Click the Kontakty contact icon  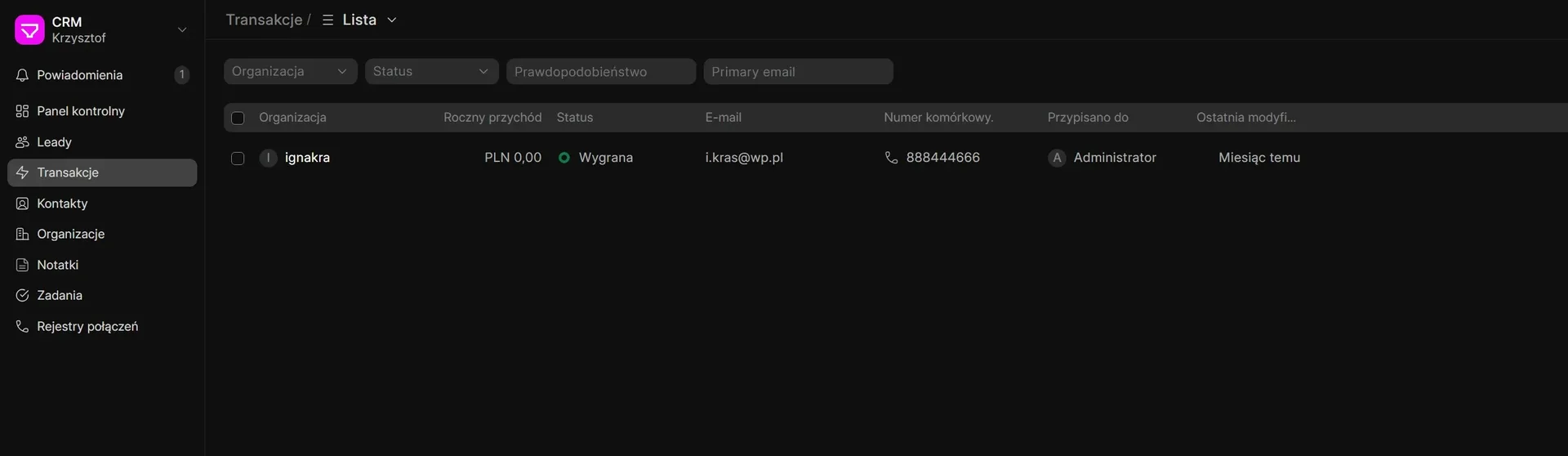(x=22, y=203)
